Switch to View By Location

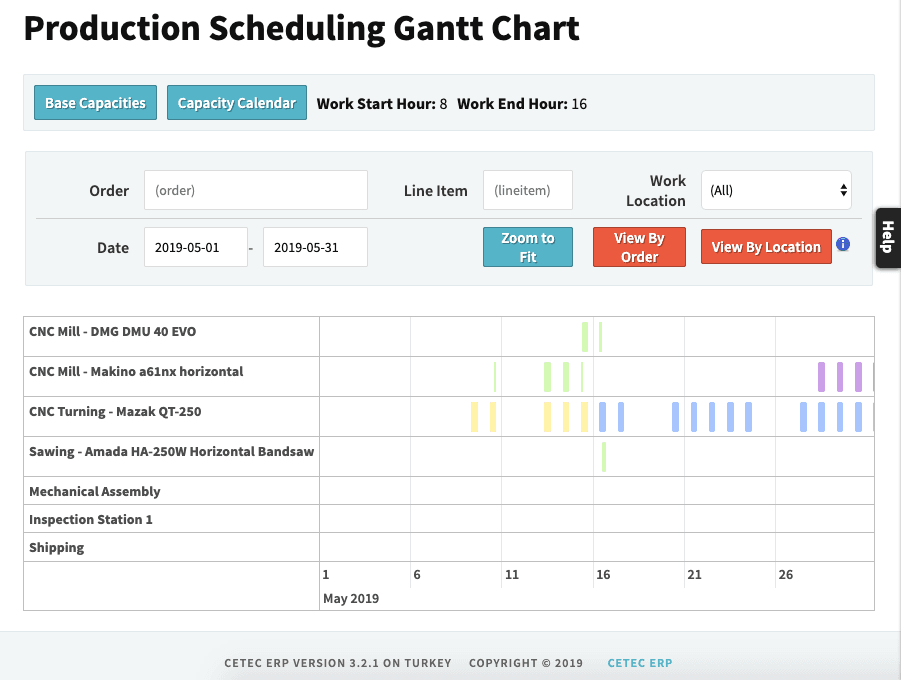(x=765, y=246)
